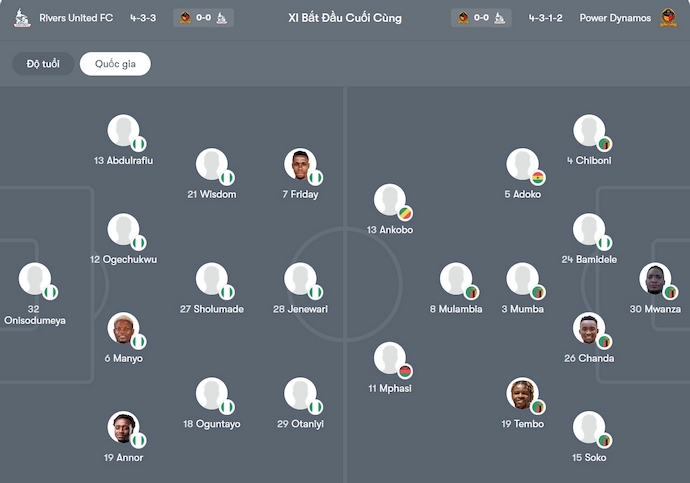Screen dimensions: 690x483
Task: Switch to the Độ tuổi view
Action: [x=43, y=64]
